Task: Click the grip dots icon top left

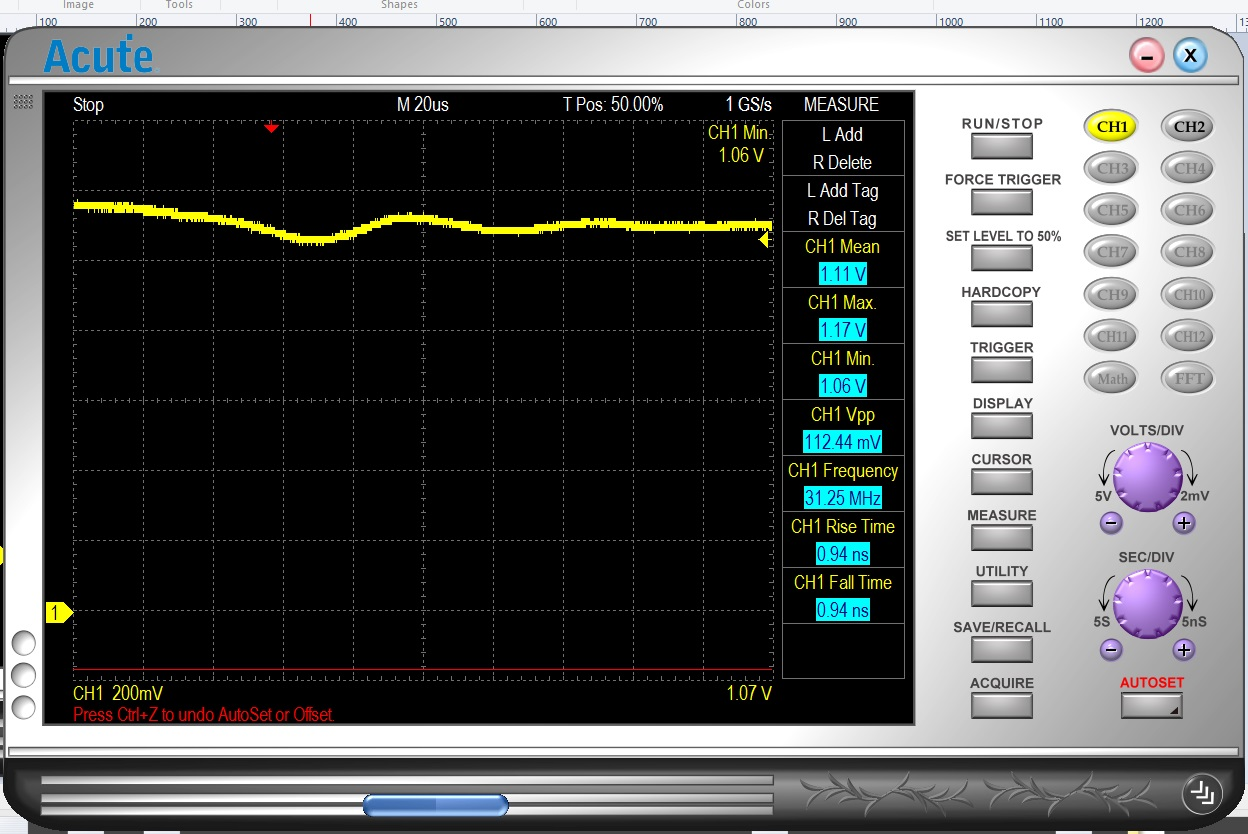Action: 24,102
